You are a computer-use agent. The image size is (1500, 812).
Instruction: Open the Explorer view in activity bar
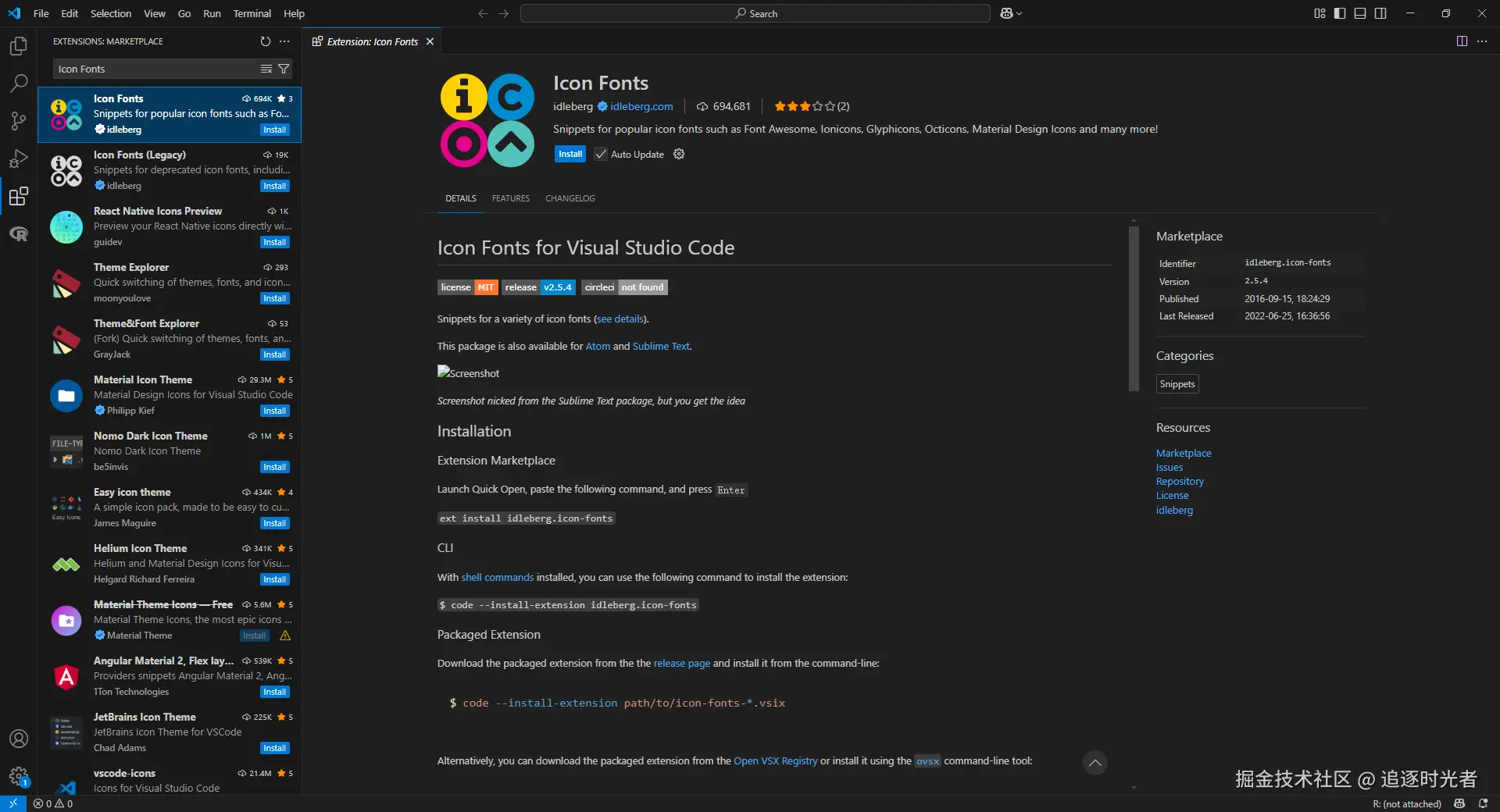pos(19,46)
